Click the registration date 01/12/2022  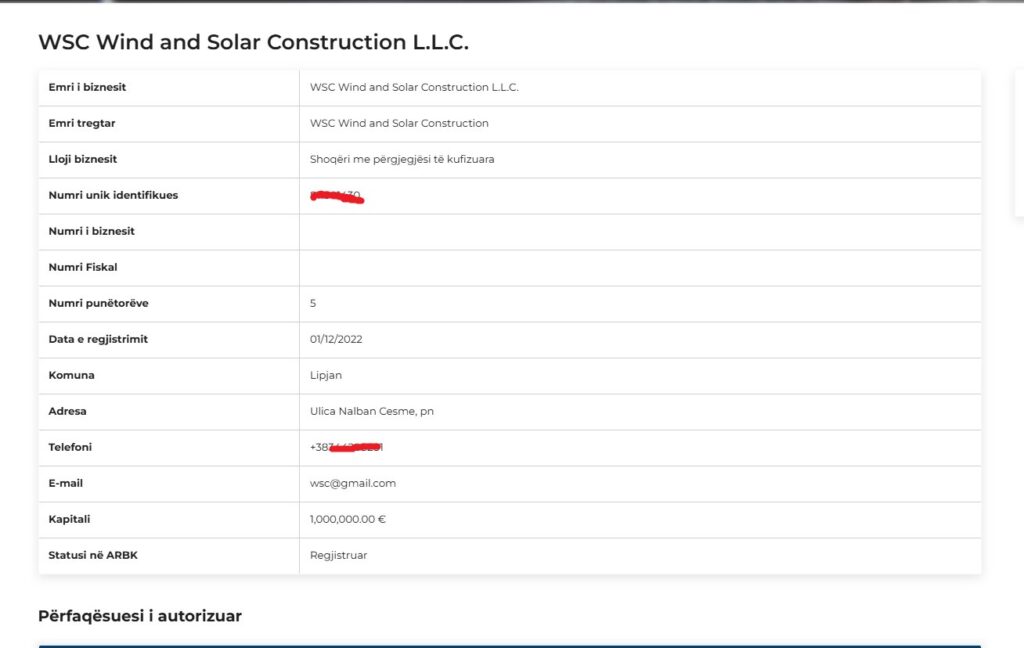click(x=336, y=339)
